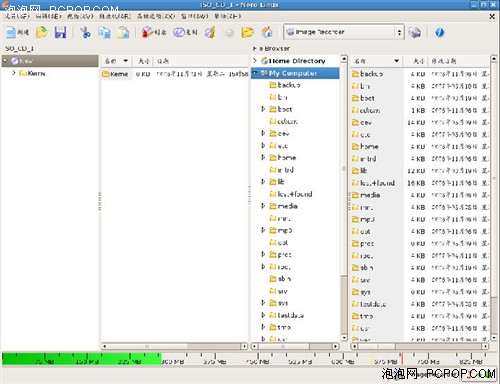Click the media folder icon in right file list
This screenshot has height=384, width=500.
tap(355, 195)
